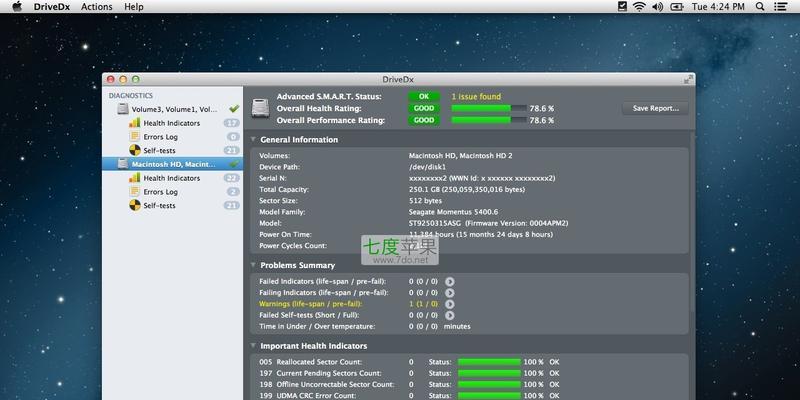The width and height of the screenshot is (800, 400).
Task: Open the Actions menu
Action: tap(96, 7)
